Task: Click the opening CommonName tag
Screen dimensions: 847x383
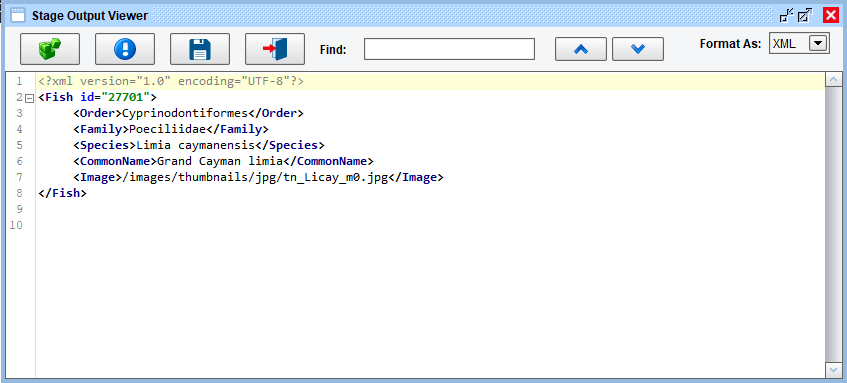Action: tap(115, 161)
